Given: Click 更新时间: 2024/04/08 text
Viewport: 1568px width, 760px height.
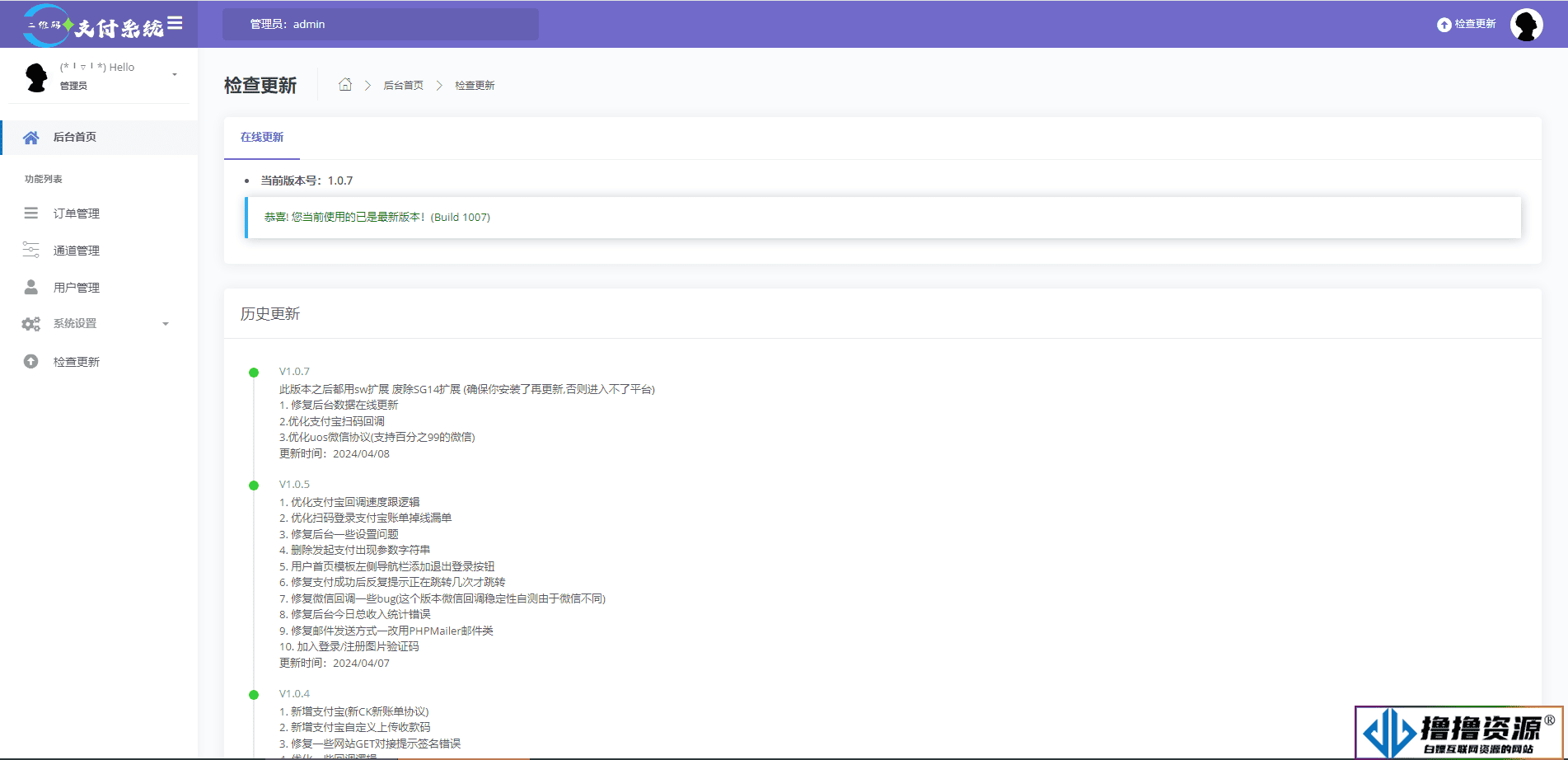Looking at the screenshot, I should [335, 453].
